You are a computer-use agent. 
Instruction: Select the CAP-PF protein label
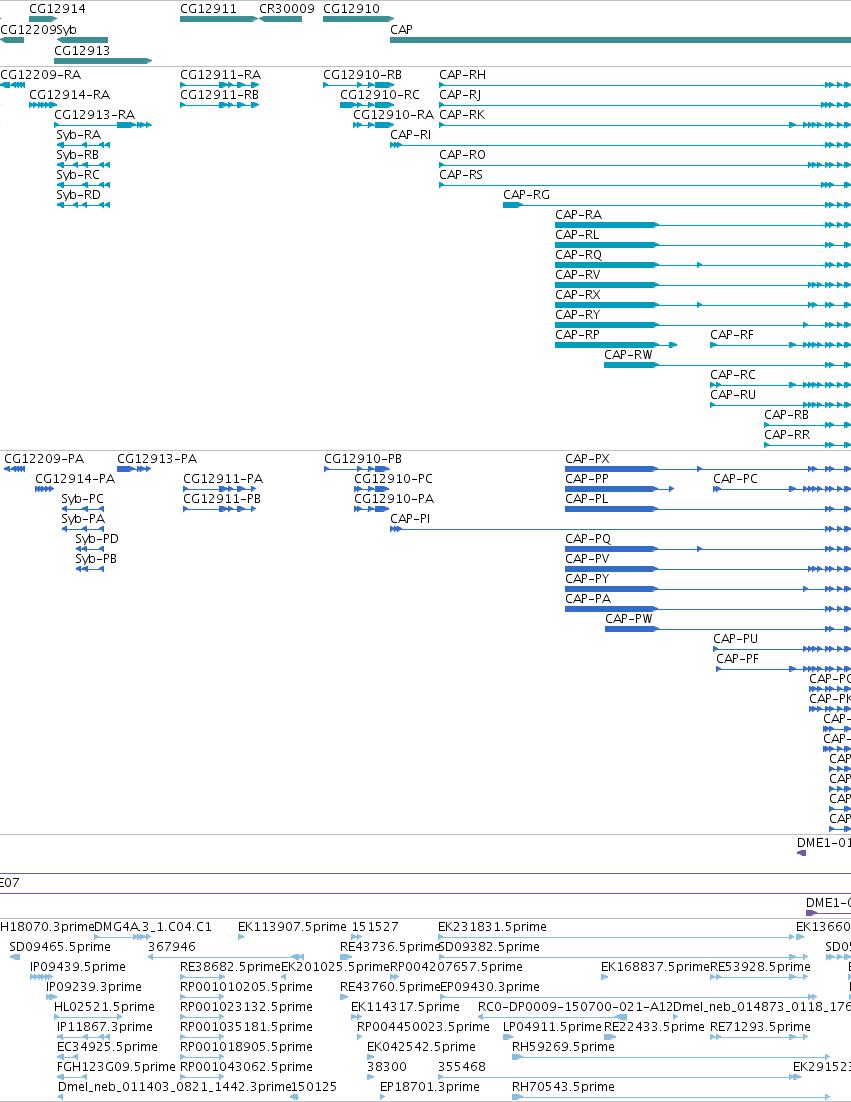(x=738, y=659)
